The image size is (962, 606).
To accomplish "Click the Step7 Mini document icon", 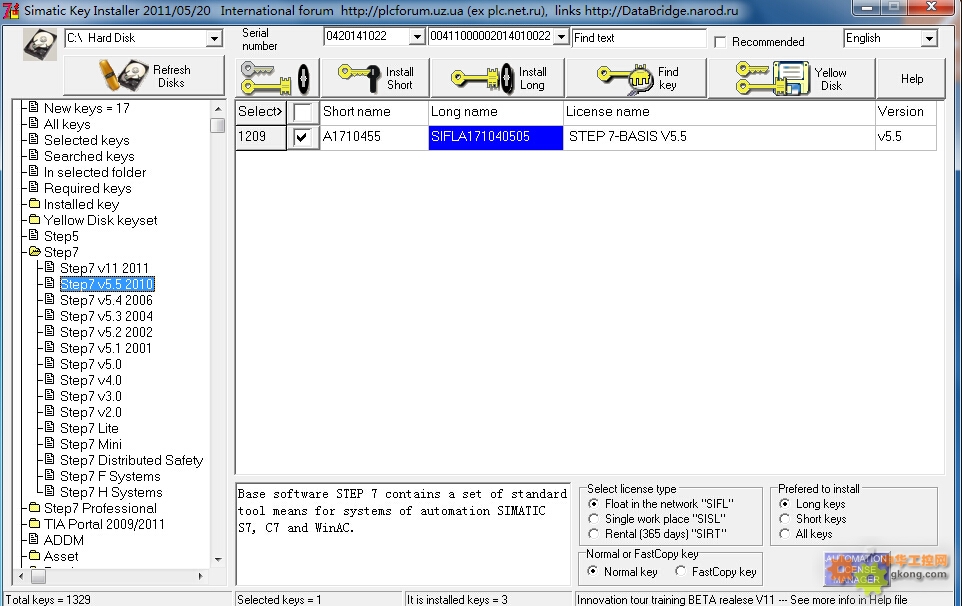I will (x=50, y=443).
